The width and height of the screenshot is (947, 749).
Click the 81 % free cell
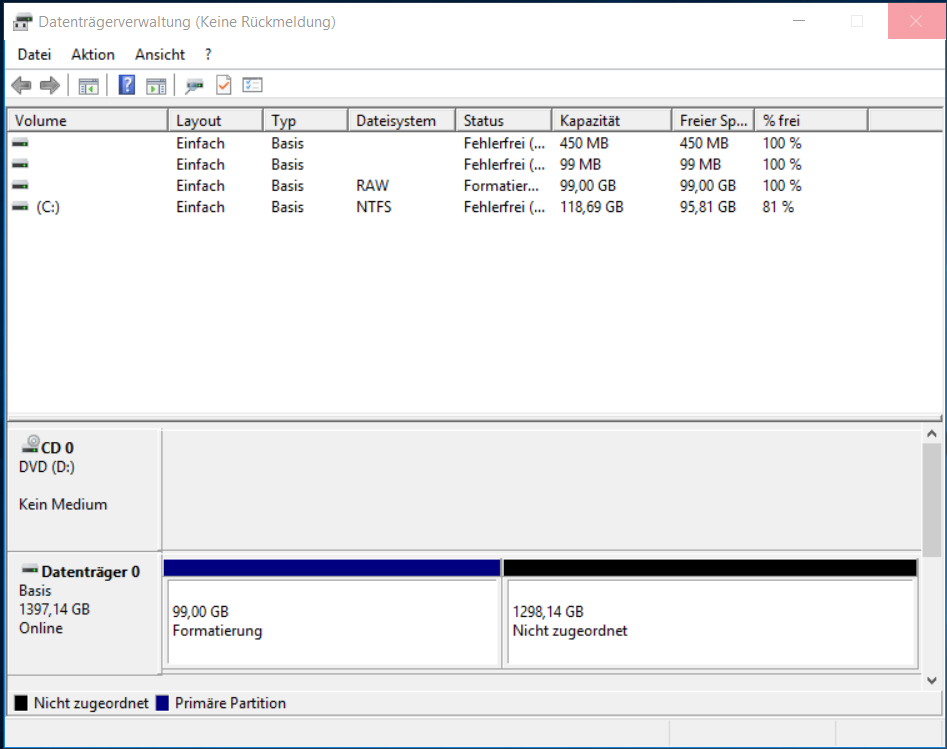coord(778,207)
